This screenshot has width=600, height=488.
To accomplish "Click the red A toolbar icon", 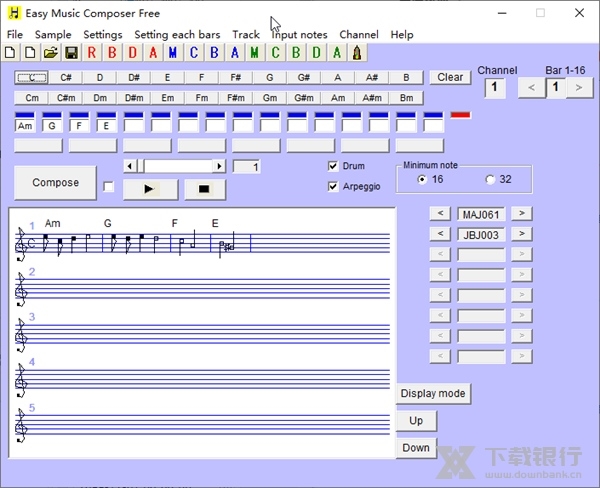I will coord(153,52).
